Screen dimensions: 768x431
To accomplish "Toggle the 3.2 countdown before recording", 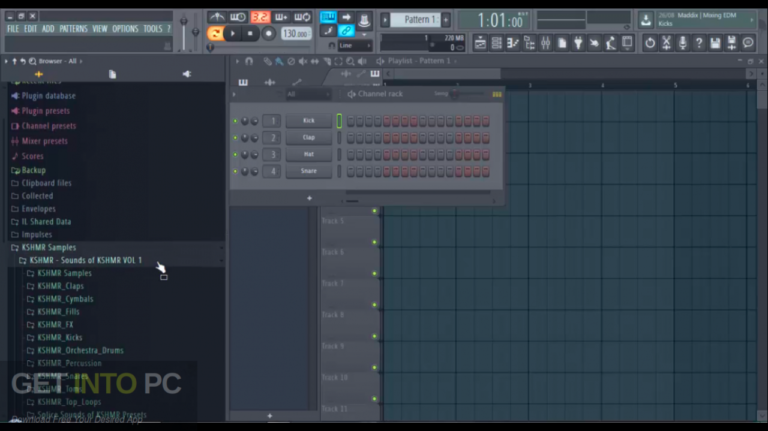I will (260, 17).
